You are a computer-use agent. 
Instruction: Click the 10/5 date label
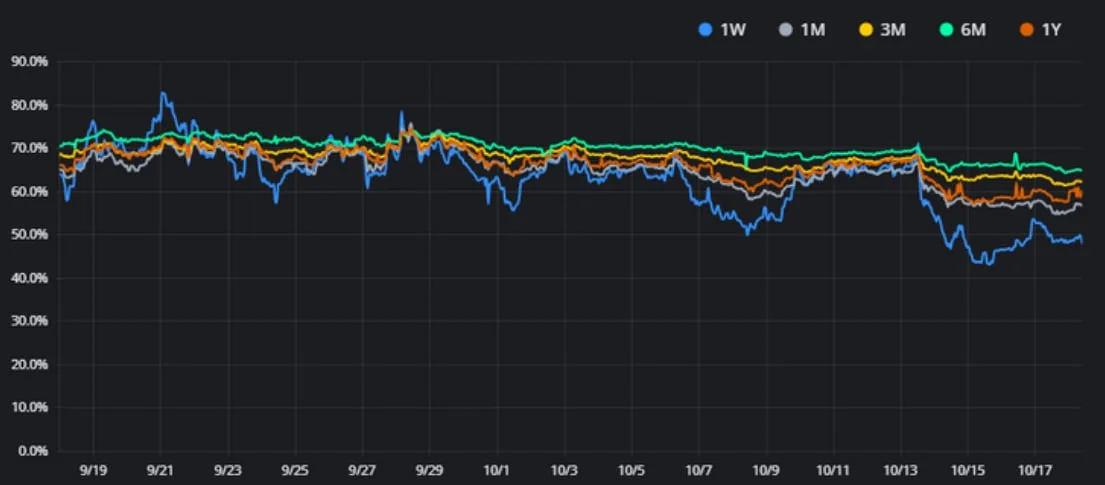pyautogui.click(x=631, y=469)
